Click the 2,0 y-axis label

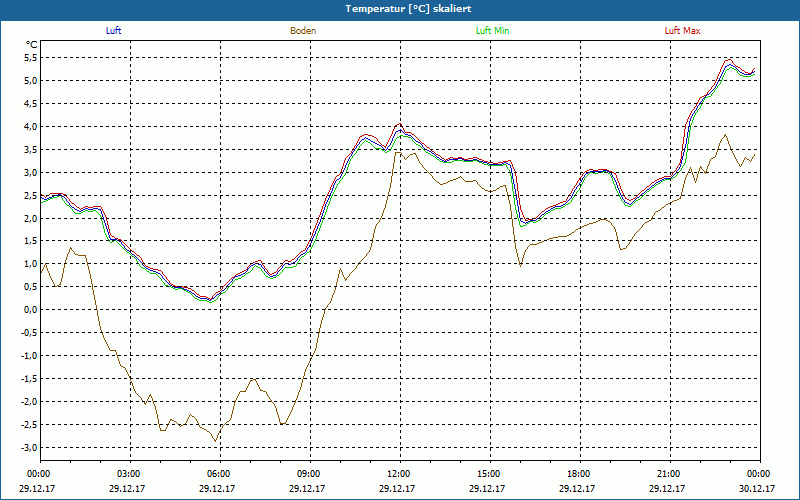point(31,218)
